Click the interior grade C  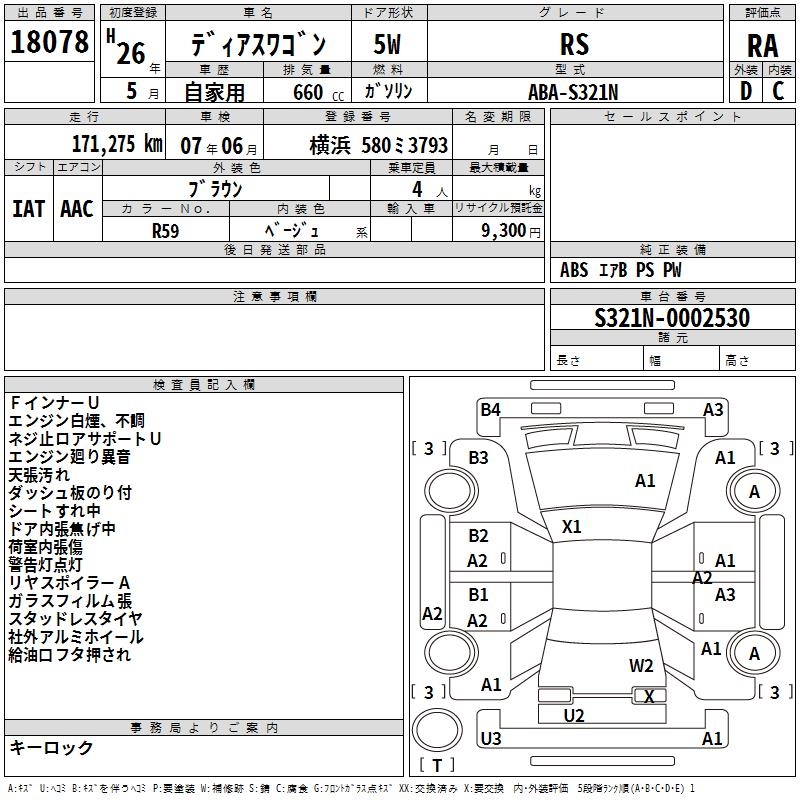pyautogui.click(x=779, y=90)
